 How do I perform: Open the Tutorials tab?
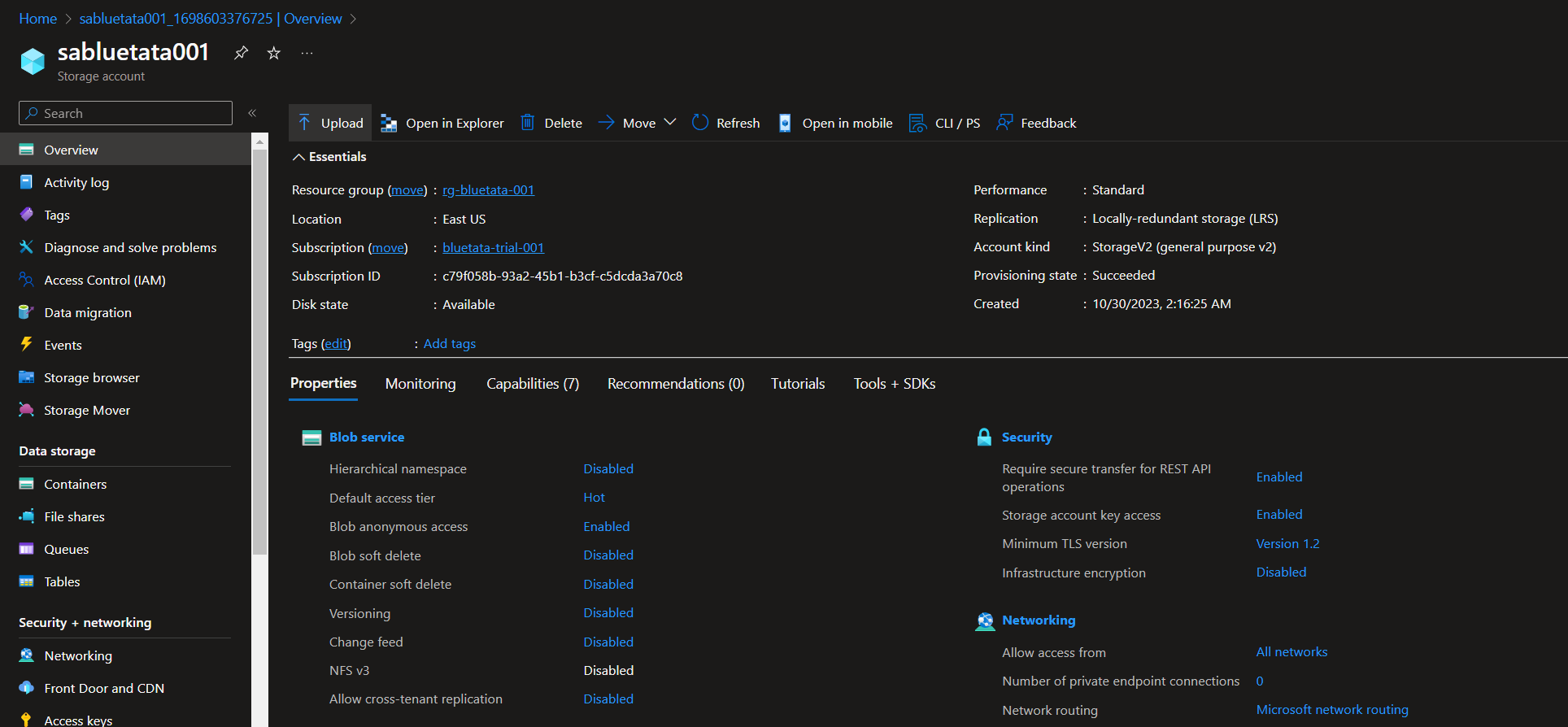tap(798, 384)
